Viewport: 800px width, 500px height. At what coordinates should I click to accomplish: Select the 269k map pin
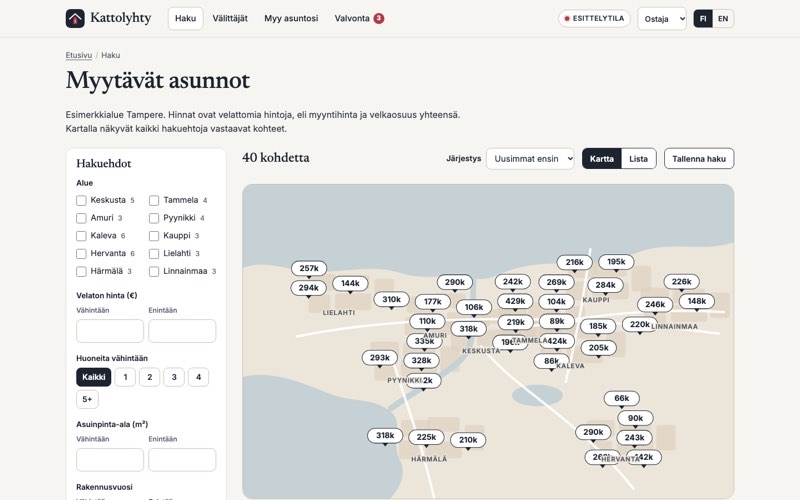click(x=557, y=282)
